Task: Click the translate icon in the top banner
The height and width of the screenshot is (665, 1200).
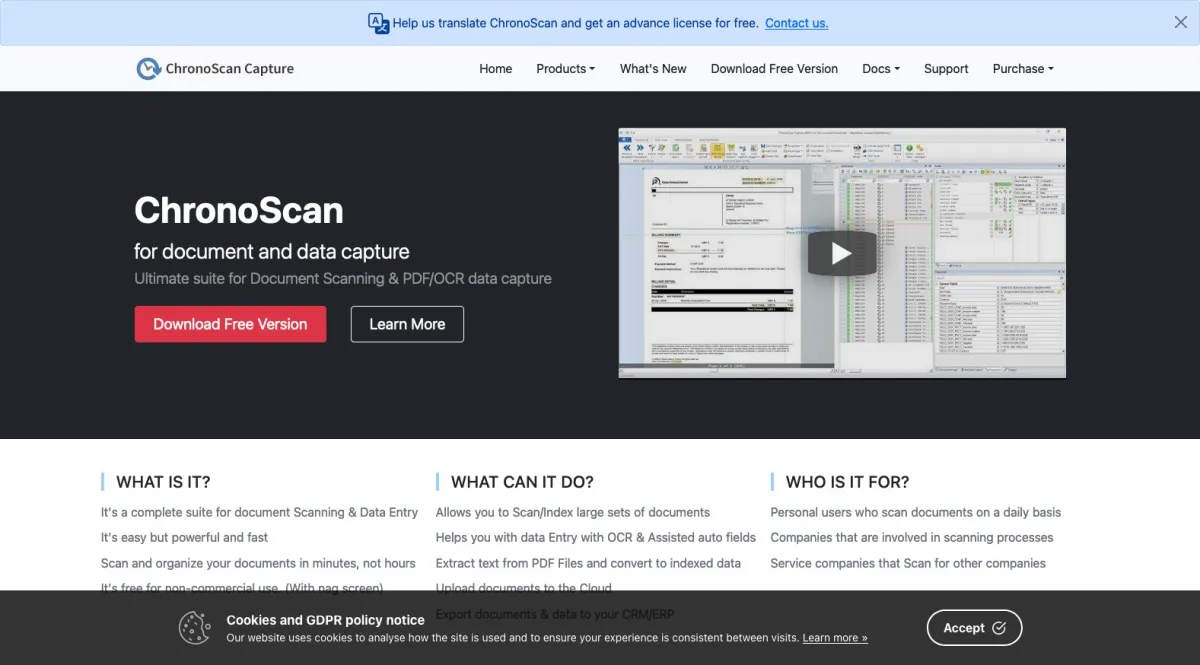Action: [378, 23]
